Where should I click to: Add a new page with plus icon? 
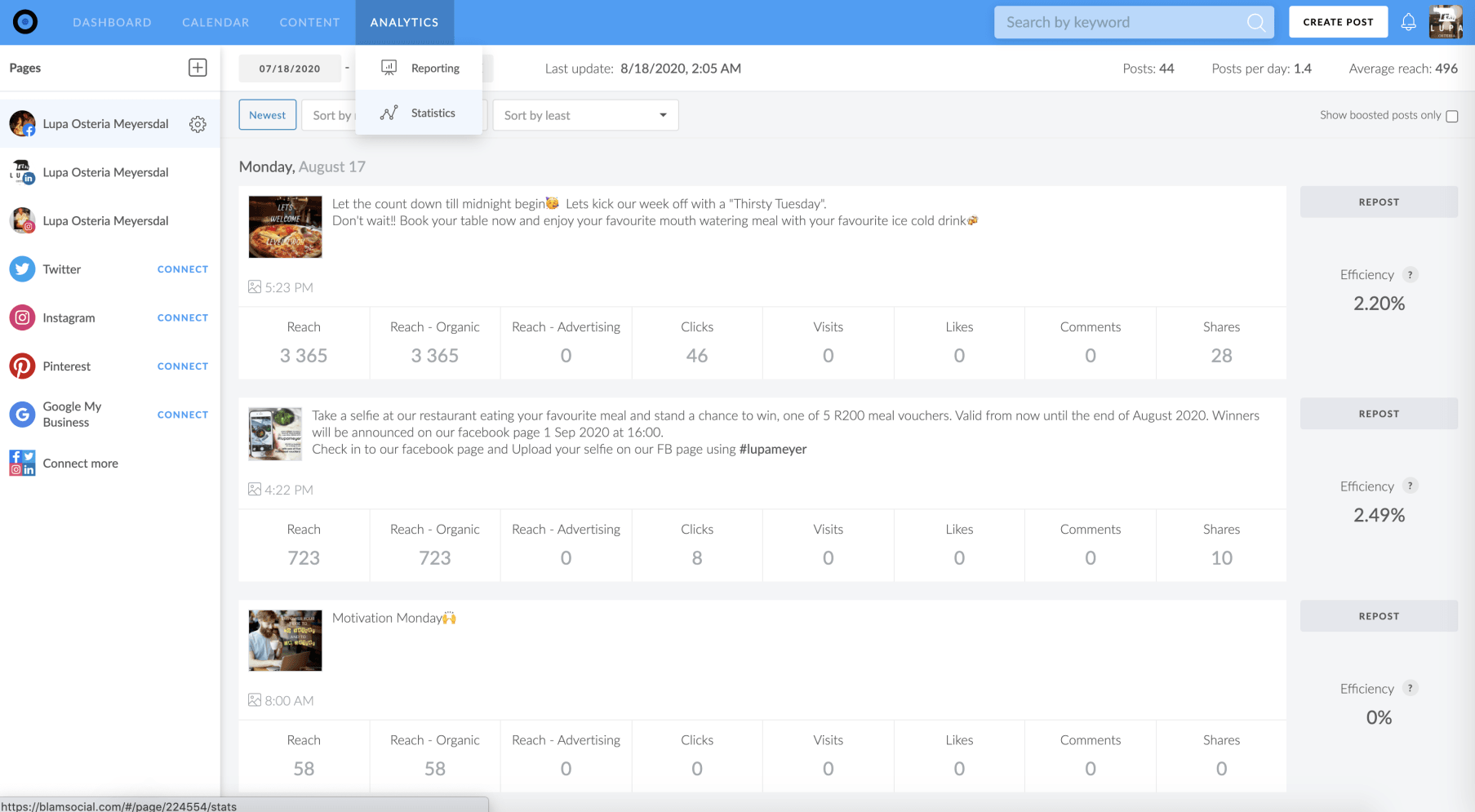click(x=198, y=68)
